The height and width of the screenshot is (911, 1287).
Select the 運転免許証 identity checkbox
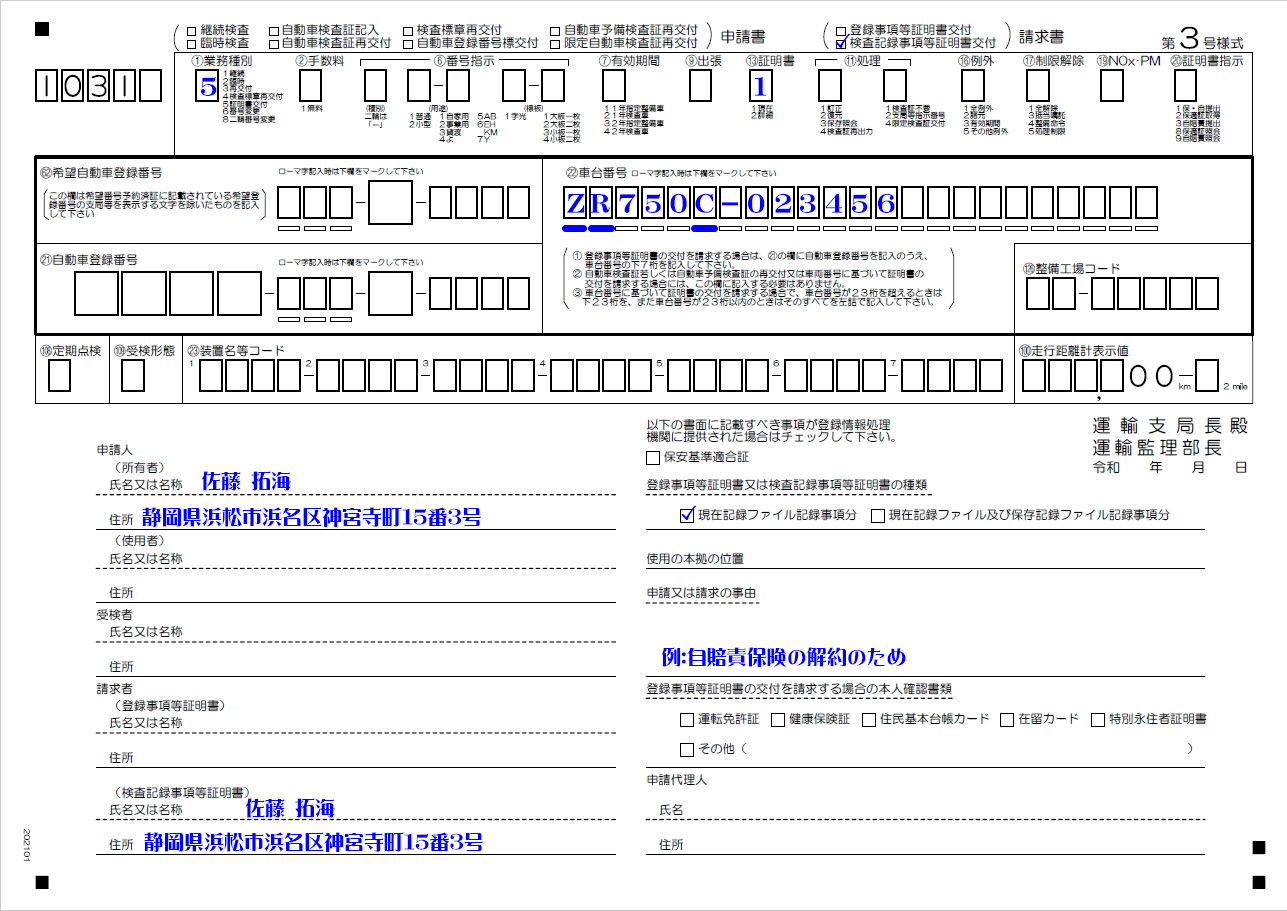click(x=686, y=719)
